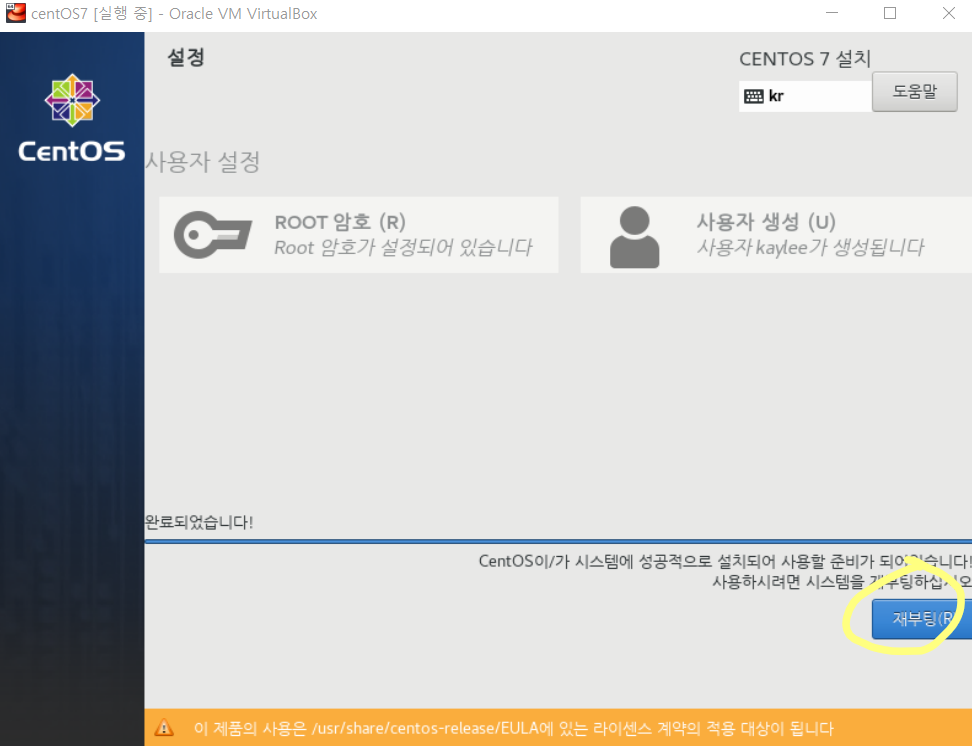Click the 완료되었습니다! status text
Screen dimensions: 972x746
tap(199, 522)
